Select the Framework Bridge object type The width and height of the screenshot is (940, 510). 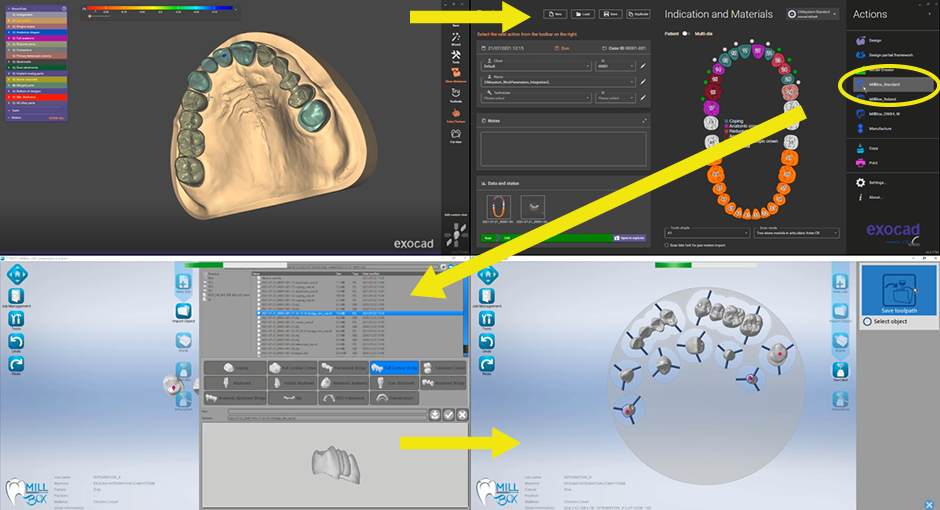(x=344, y=368)
